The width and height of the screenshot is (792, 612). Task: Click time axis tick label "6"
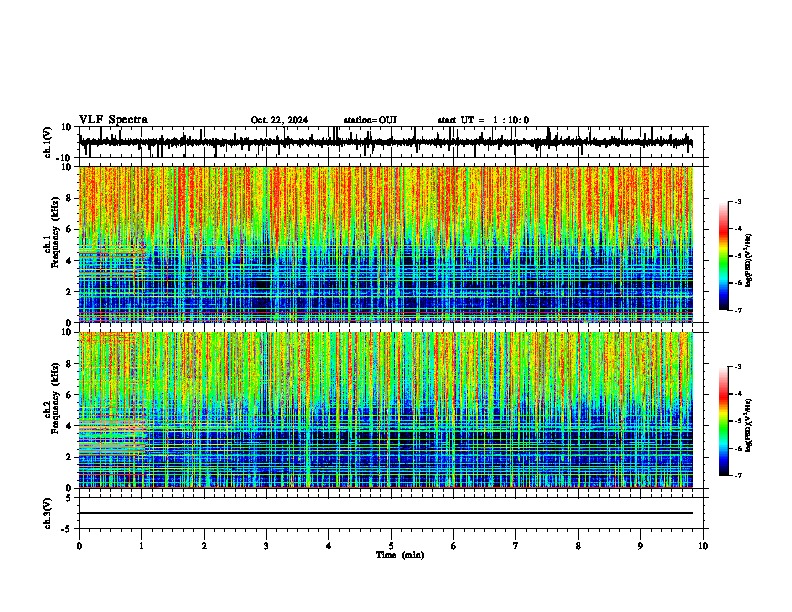454,546
